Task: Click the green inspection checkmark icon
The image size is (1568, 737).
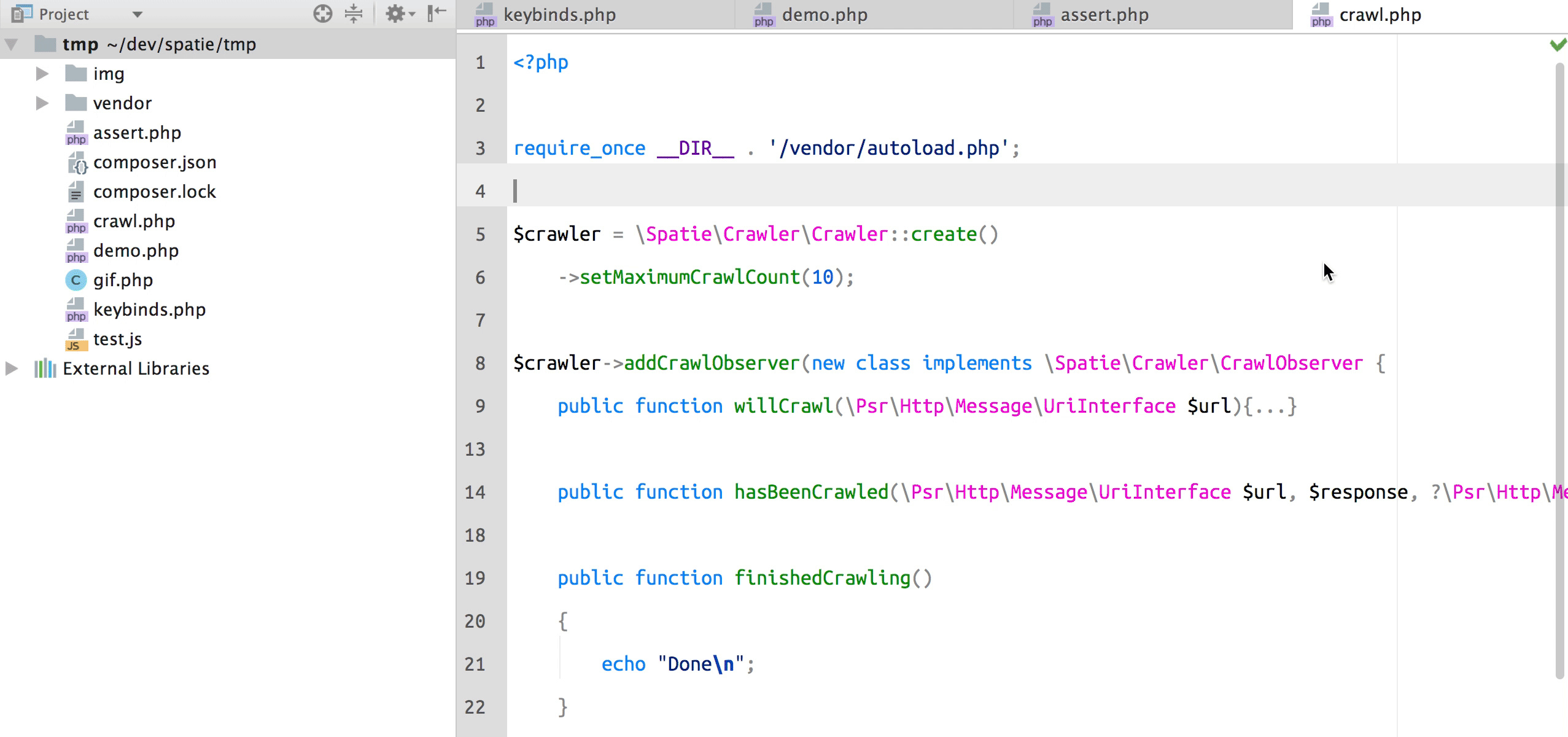Action: [1558, 45]
